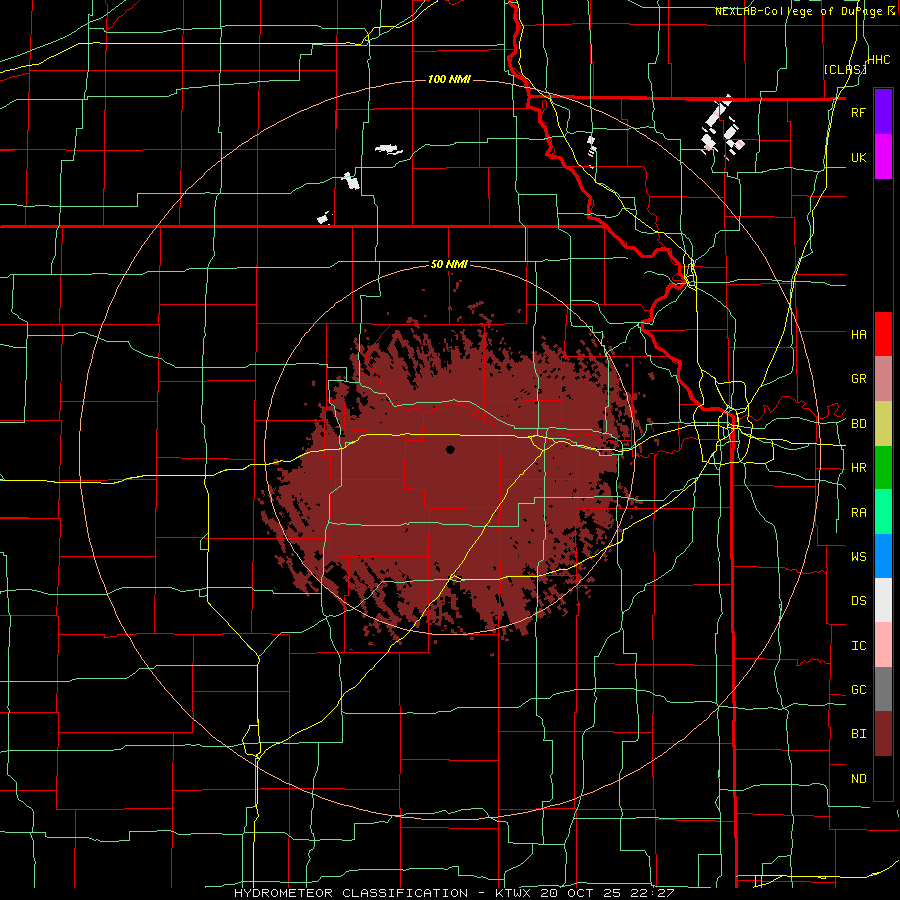This screenshot has width=900, height=900.
Task: Click the black radar site dot
Action: coord(450,449)
